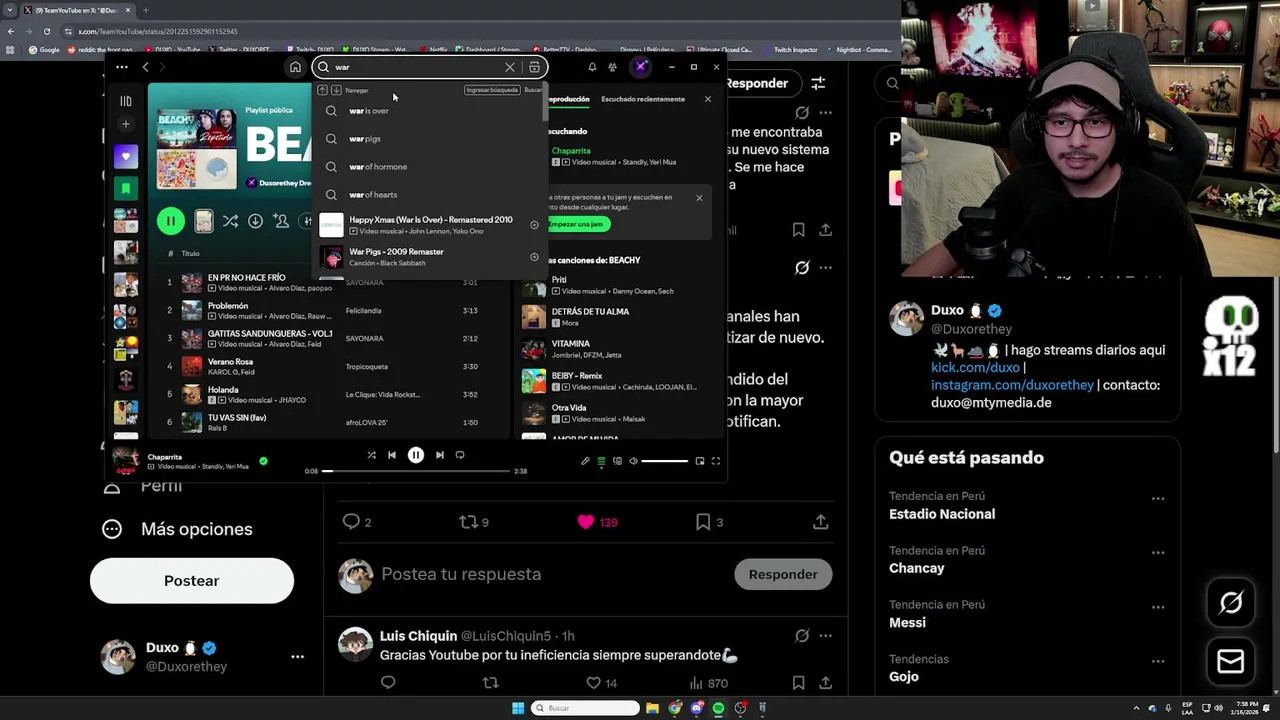Open options for Estadio Nacional trend
This screenshot has width=1280, height=720.
click(x=1158, y=498)
